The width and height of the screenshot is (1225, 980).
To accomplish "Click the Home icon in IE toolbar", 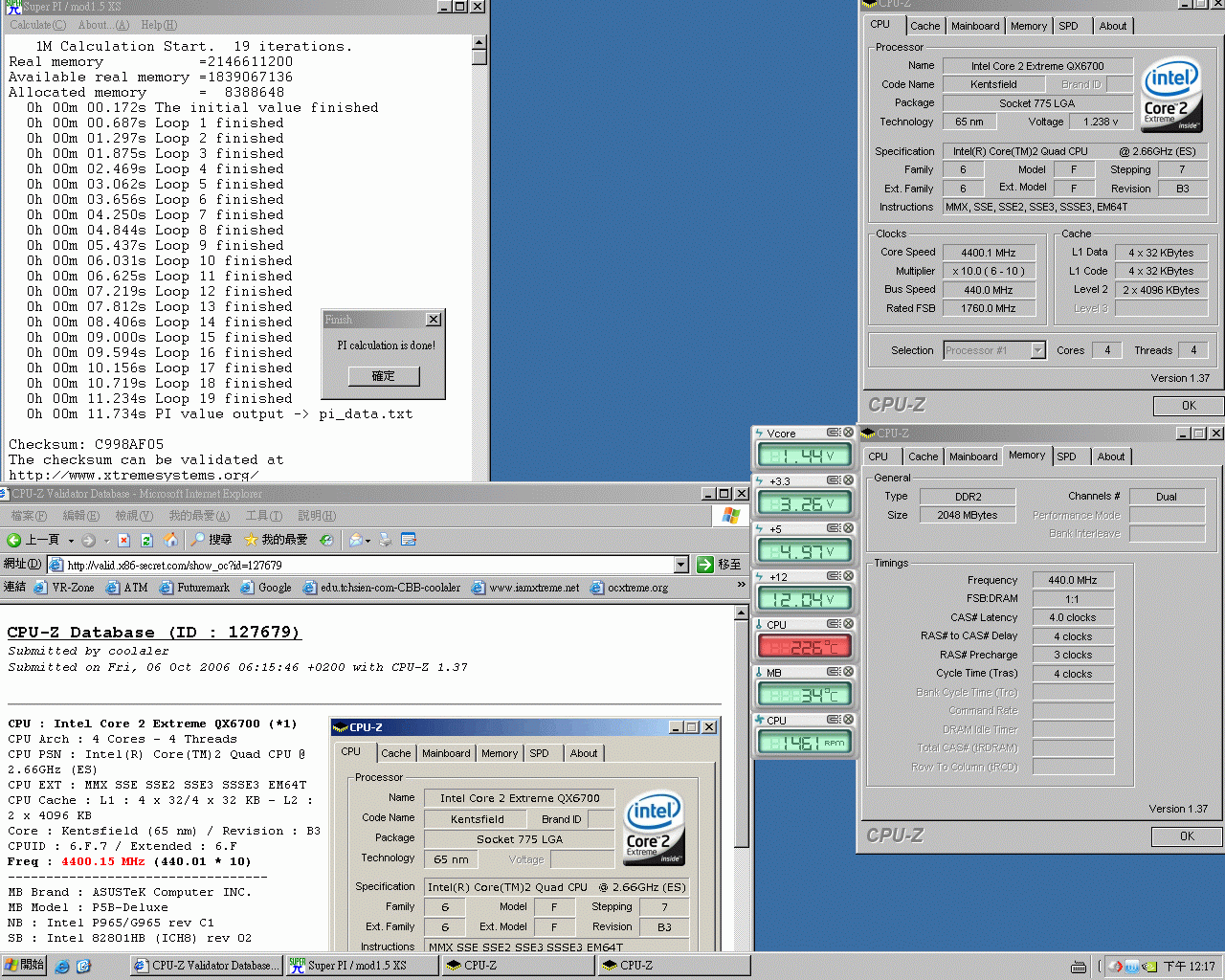I will [x=170, y=540].
